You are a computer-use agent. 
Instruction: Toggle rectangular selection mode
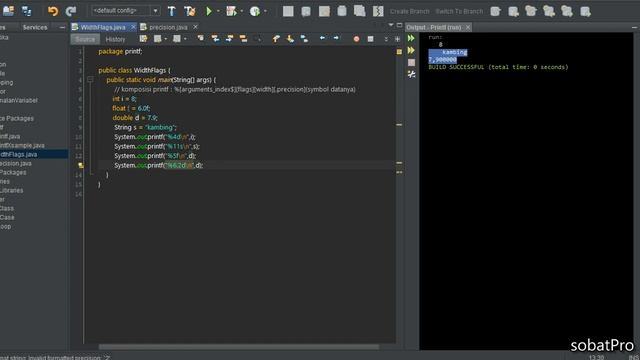[258, 38]
